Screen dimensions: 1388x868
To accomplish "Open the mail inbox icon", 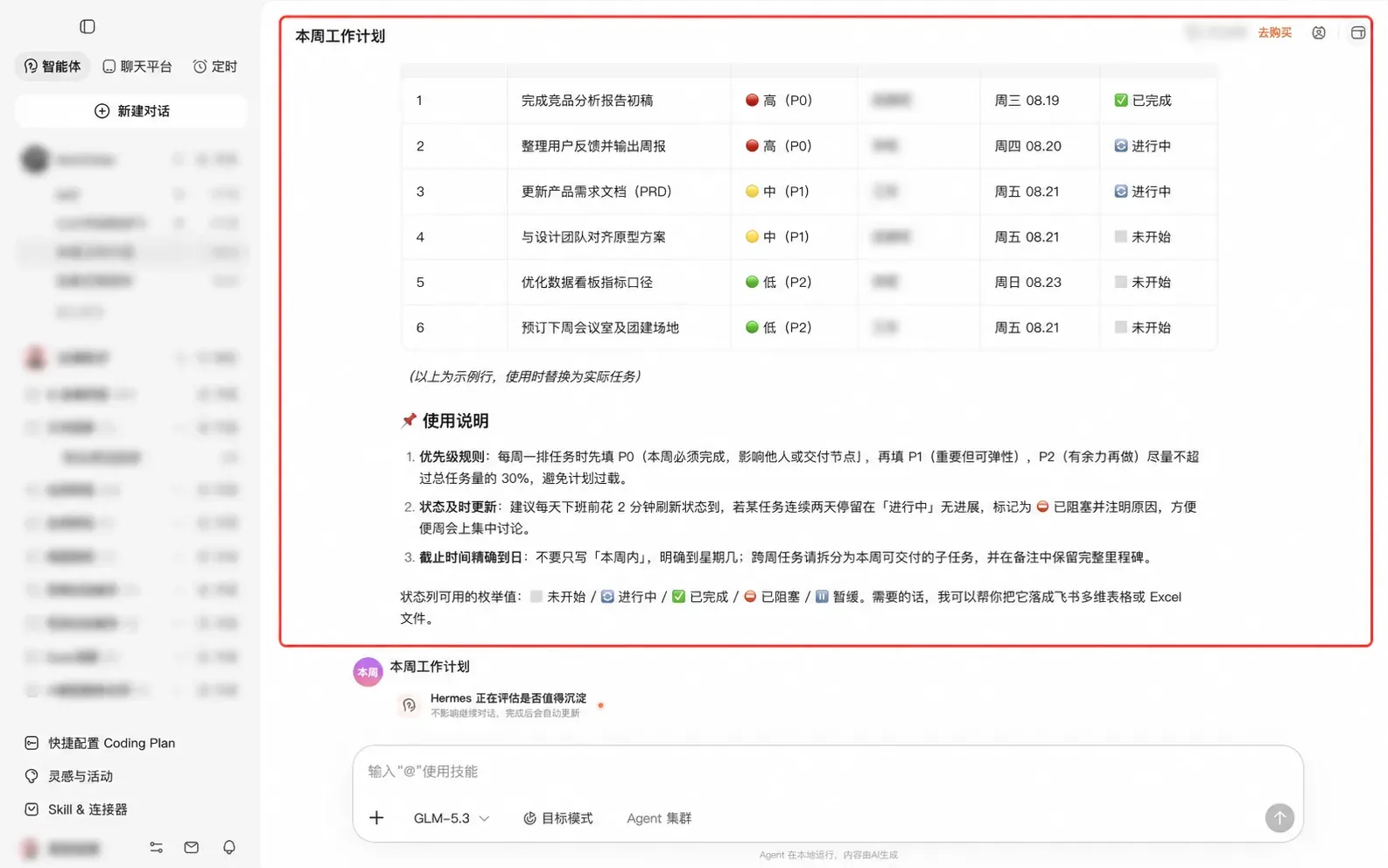I will [x=192, y=847].
